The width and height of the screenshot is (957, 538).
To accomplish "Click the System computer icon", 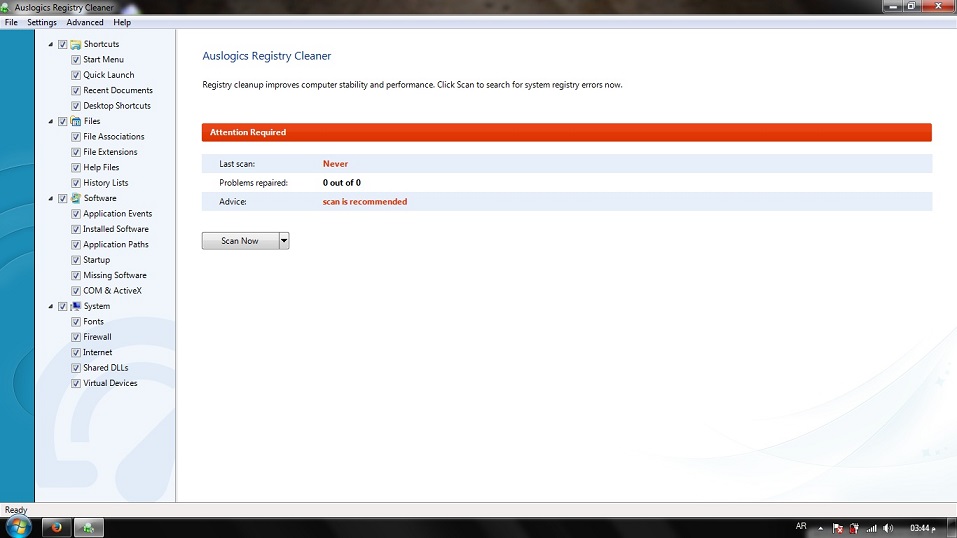I will pyautogui.click(x=76, y=306).
